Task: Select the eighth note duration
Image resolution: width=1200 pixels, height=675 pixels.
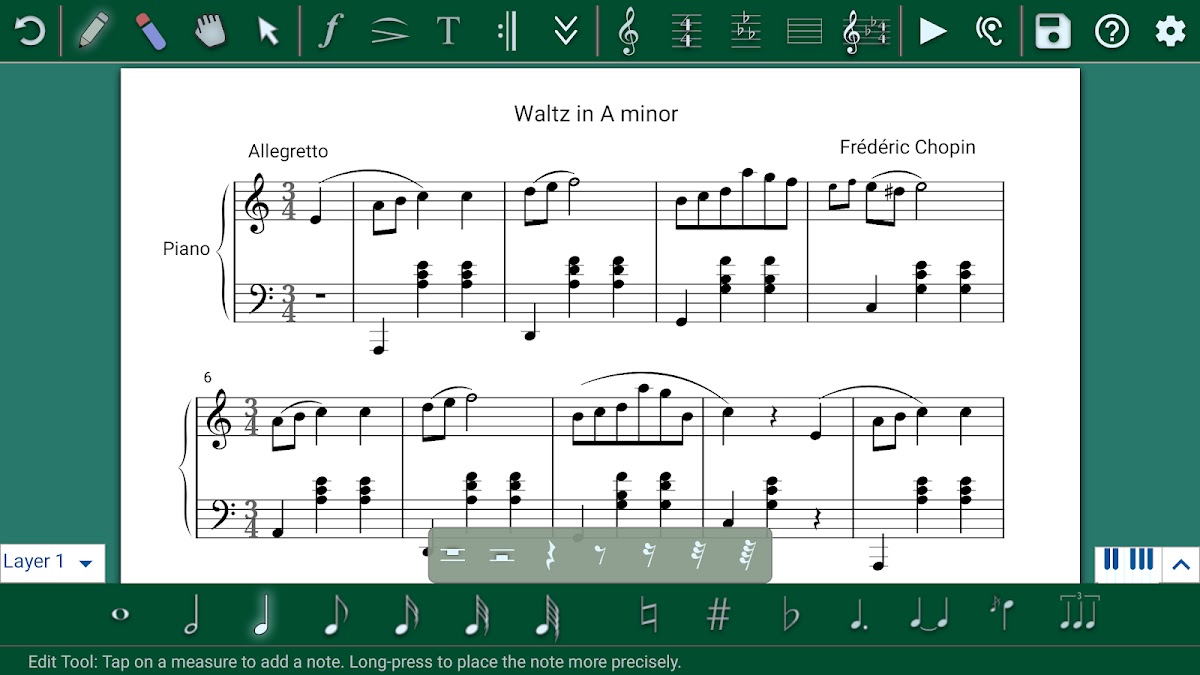Action: (334, 616)
